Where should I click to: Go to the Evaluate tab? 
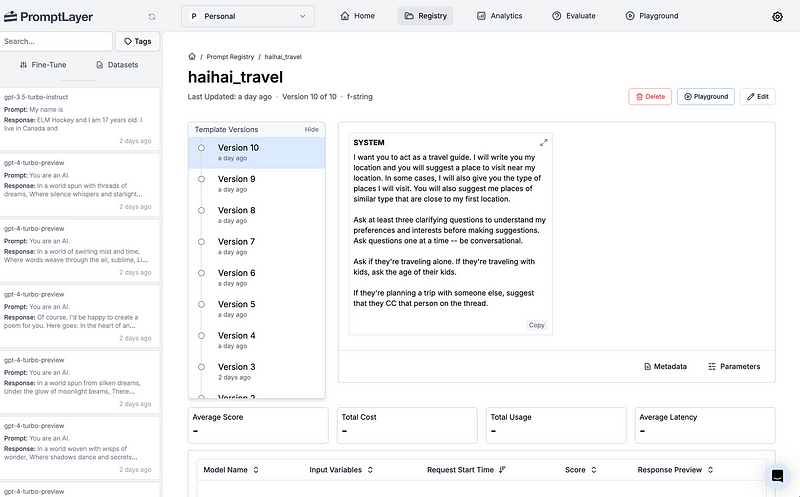tap(573, 16)
